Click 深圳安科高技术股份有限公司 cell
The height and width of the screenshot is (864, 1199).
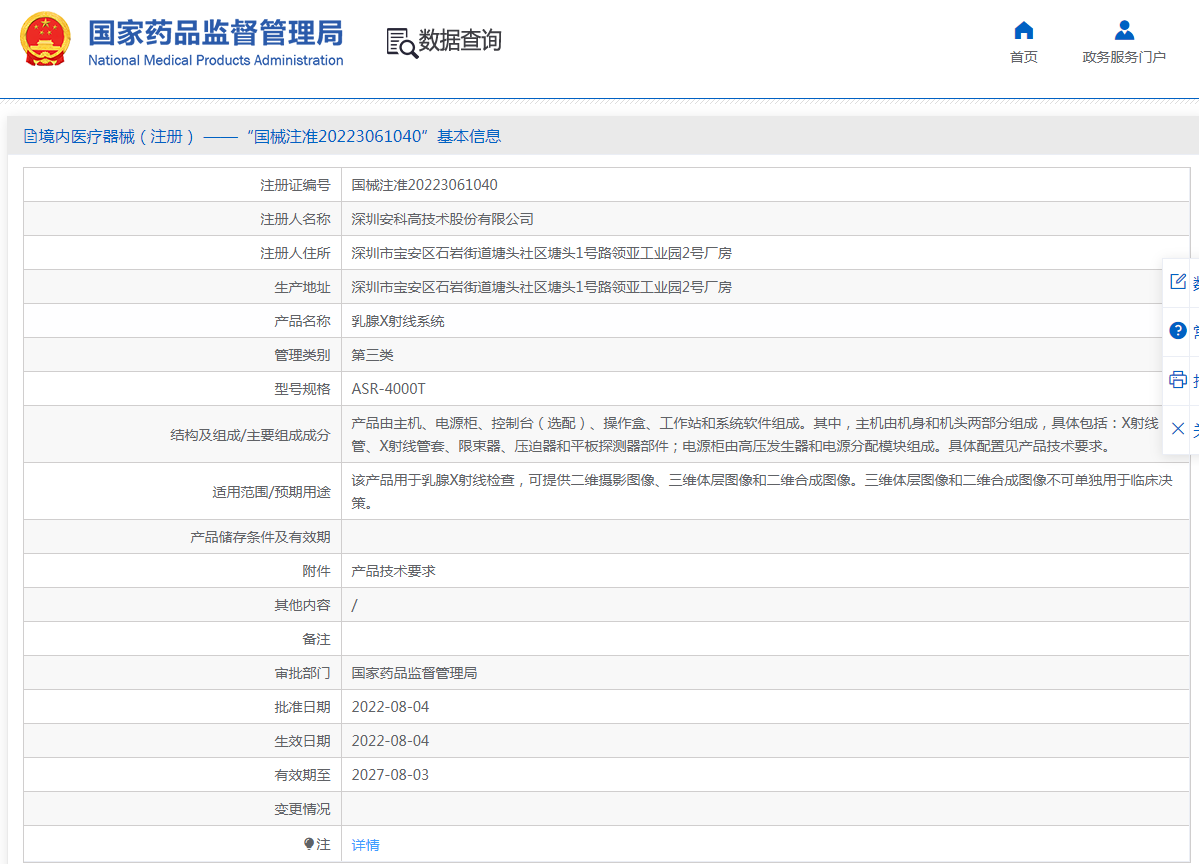pyautogui.click(x=443, y=219)
